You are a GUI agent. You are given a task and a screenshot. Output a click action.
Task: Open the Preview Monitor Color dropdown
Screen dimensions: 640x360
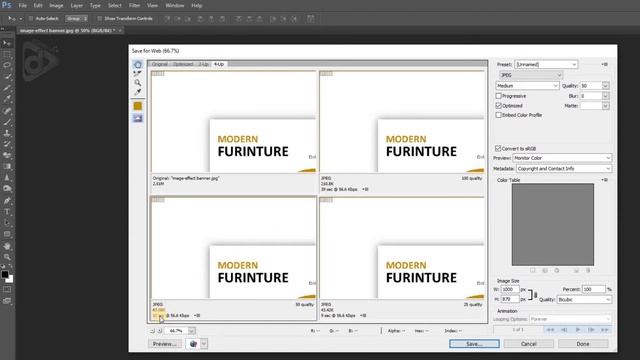562,158
